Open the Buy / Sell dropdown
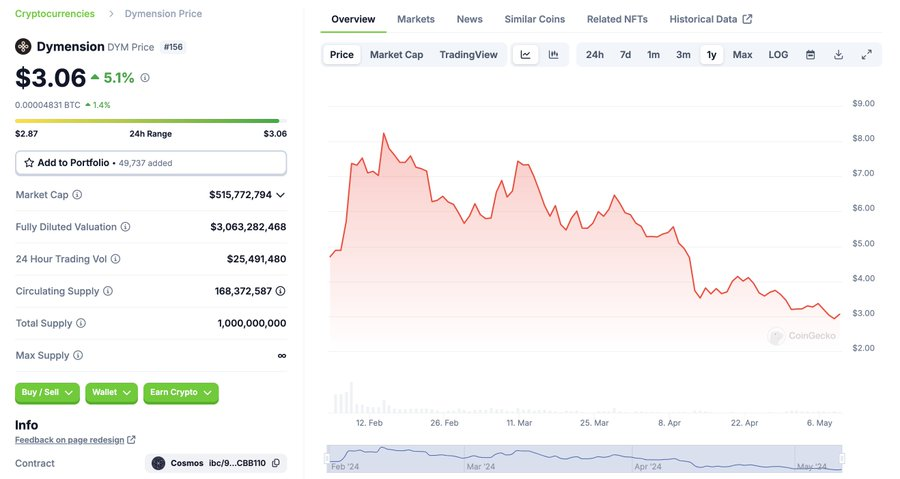Image resolution: width=900 pixels, height=479 pixels. (x=47, y=393)
